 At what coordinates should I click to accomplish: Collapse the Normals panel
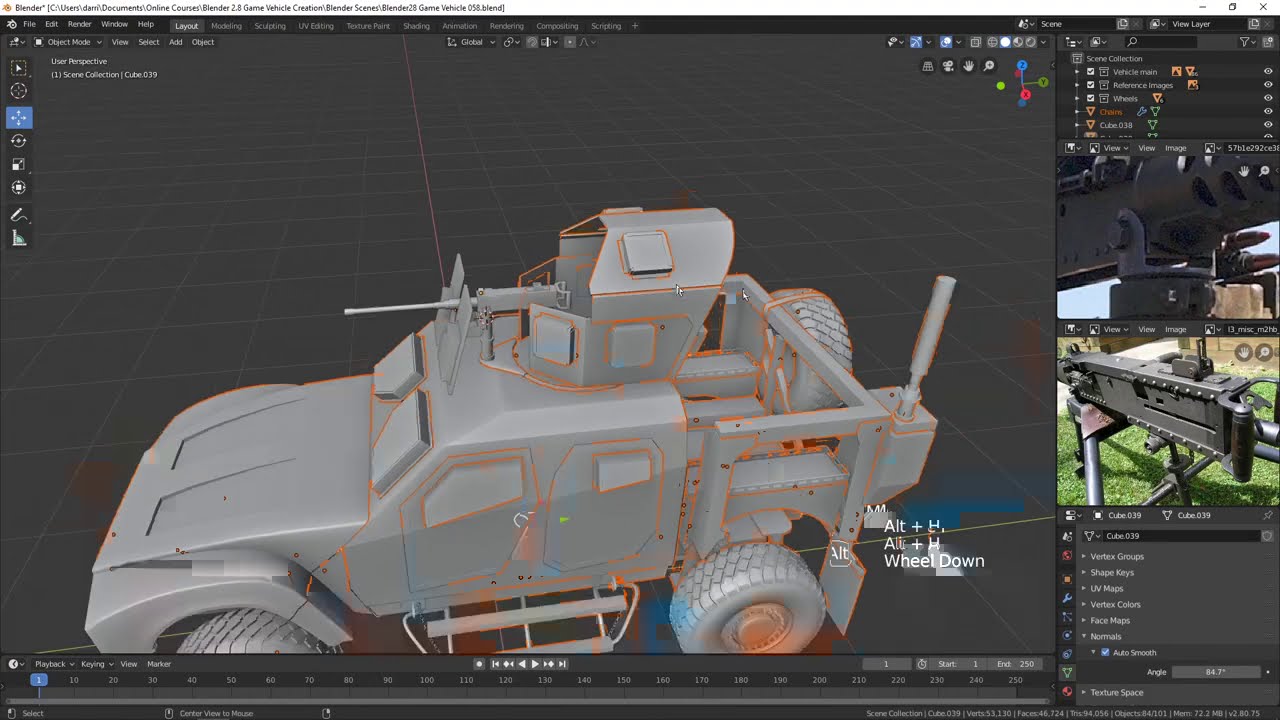point(1106,636)
